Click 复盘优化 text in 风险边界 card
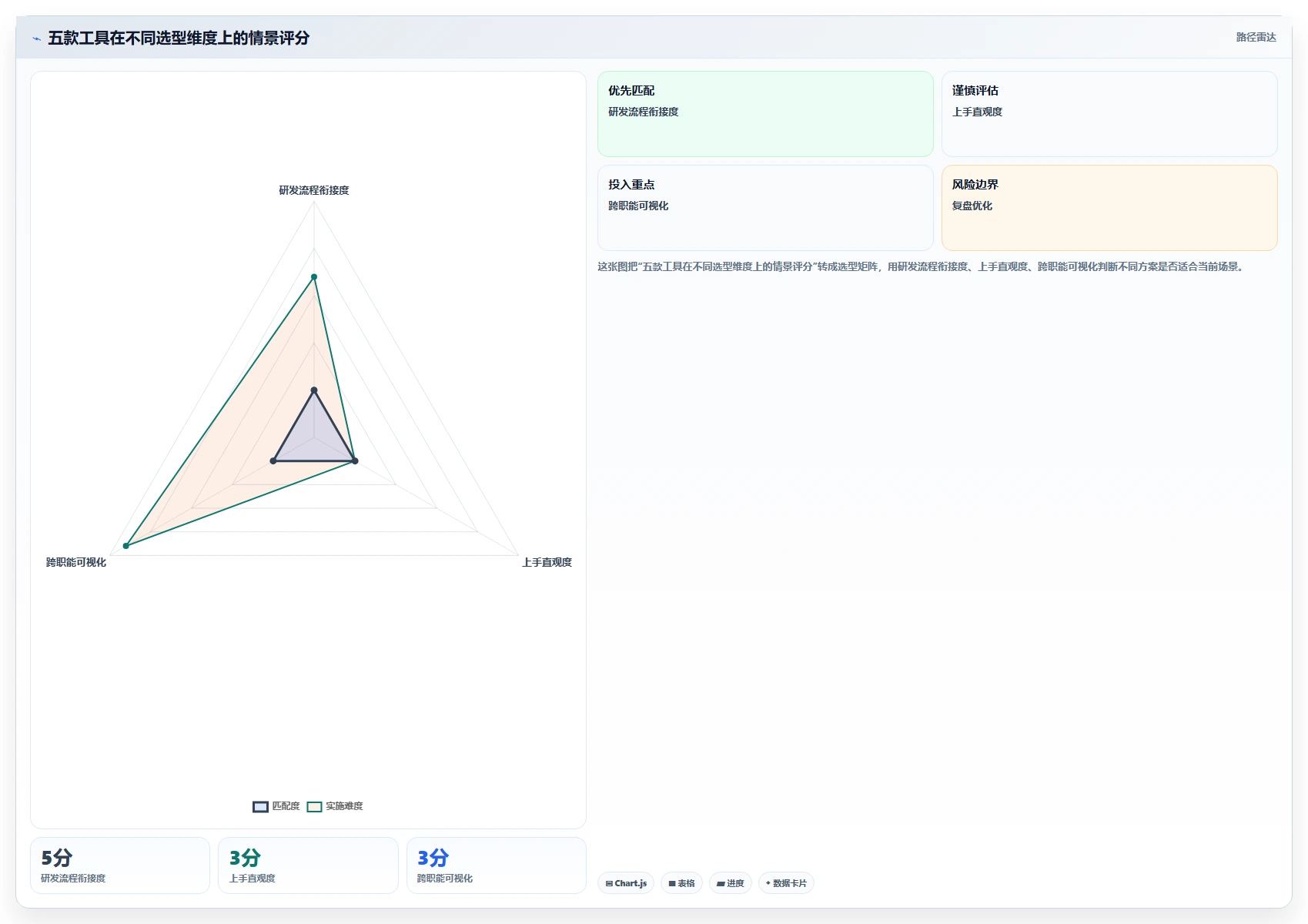 coord(972,206)
